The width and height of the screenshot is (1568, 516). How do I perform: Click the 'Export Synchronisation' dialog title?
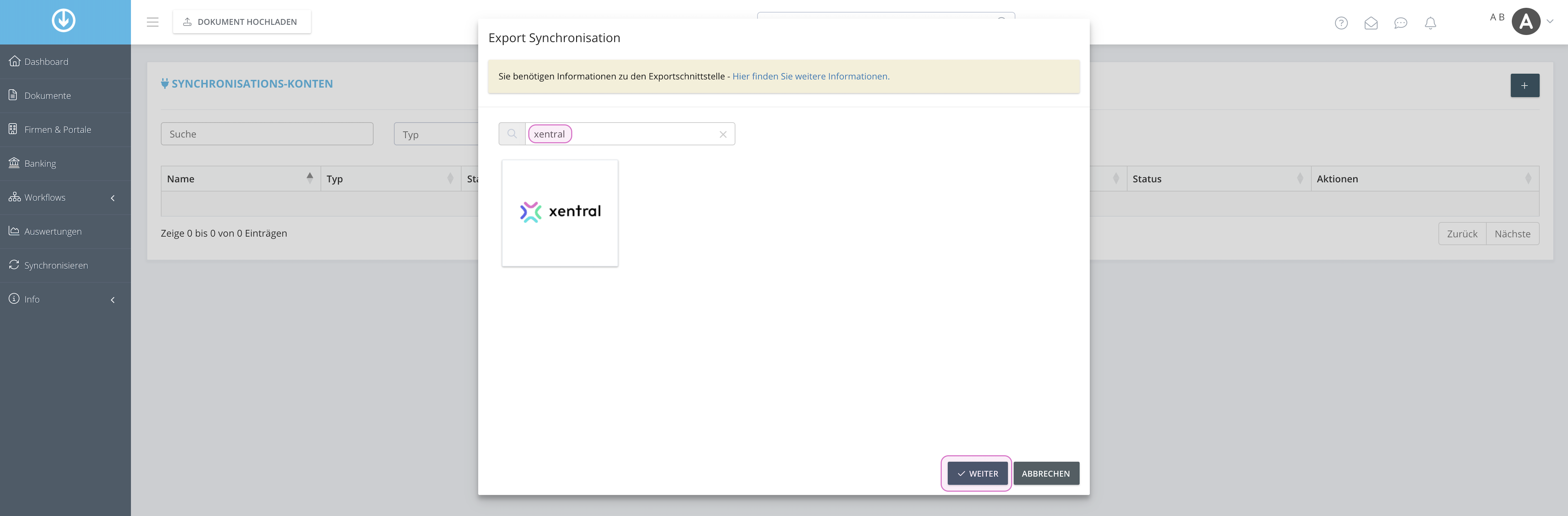coord(554,38)
